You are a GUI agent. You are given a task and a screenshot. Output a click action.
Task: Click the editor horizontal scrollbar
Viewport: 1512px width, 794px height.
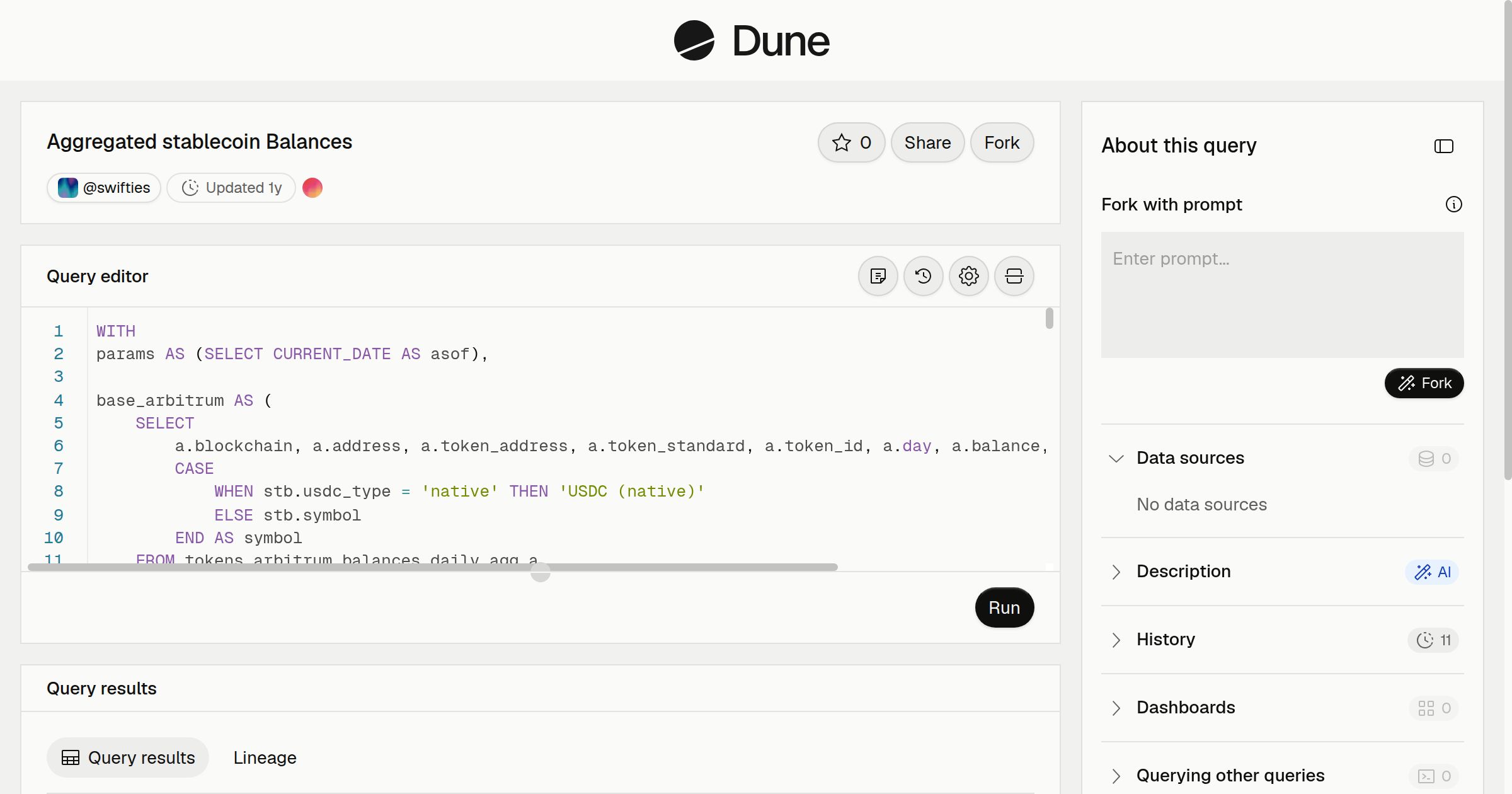pos(432,567)
